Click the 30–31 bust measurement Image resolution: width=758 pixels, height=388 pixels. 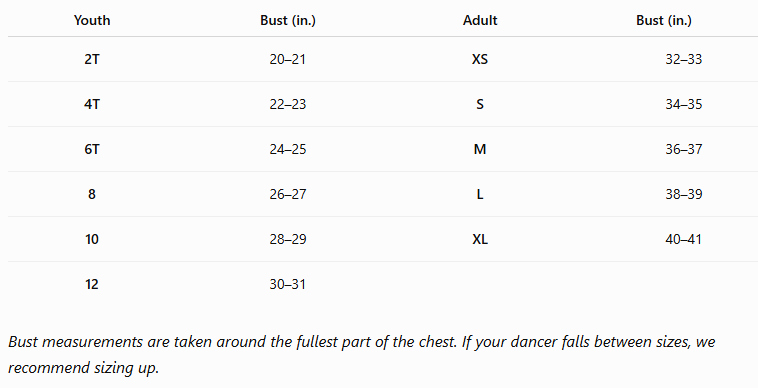click(x=288, y=284)
